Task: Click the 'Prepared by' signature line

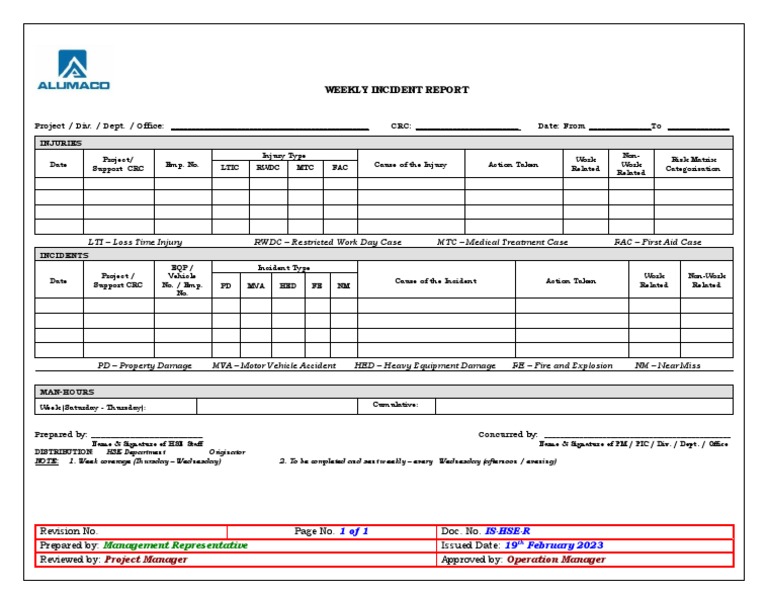Action: click(147, 435)
